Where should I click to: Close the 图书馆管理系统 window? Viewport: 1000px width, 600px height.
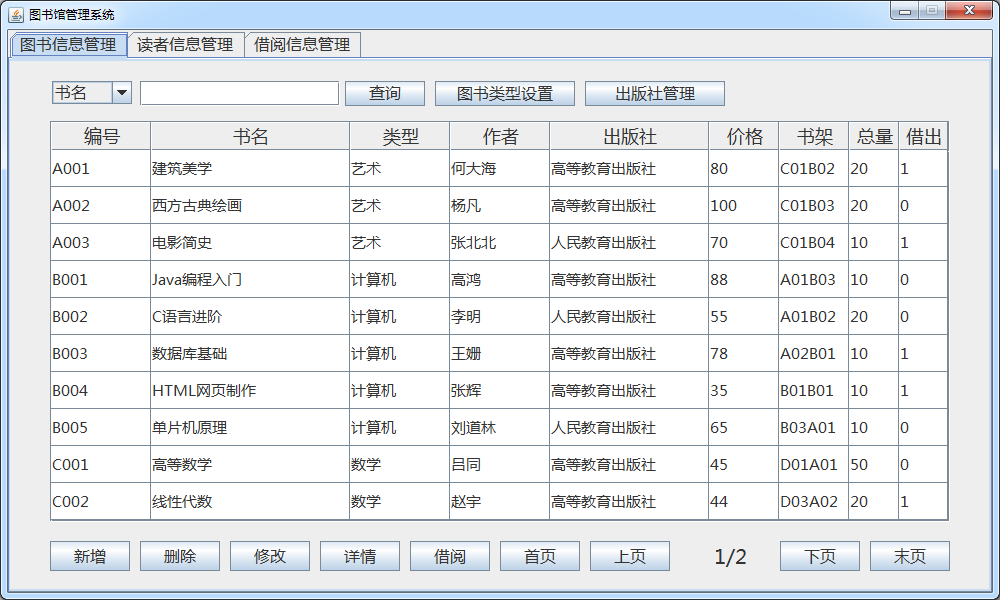click(969, 11)
